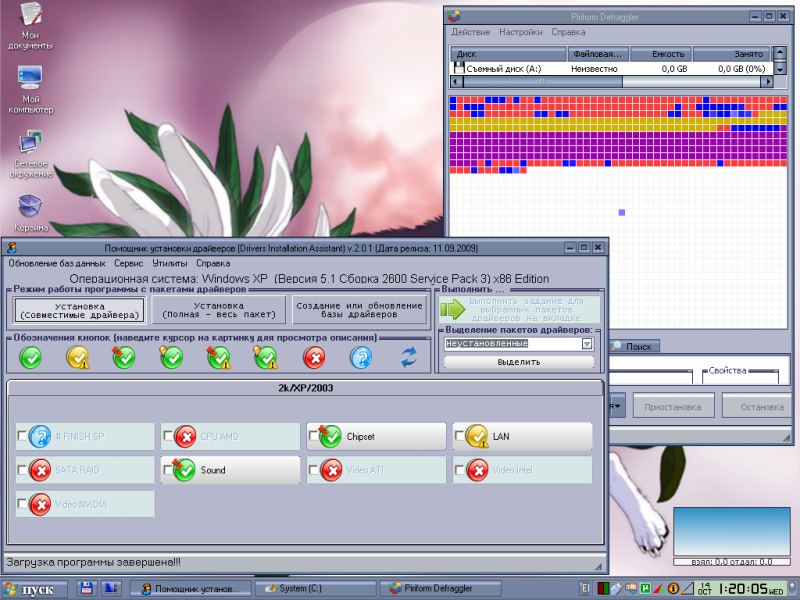Viewport: 800px width, 600px height.
Task: Click the red X legend icon
Action: click(x=314, y=357)
